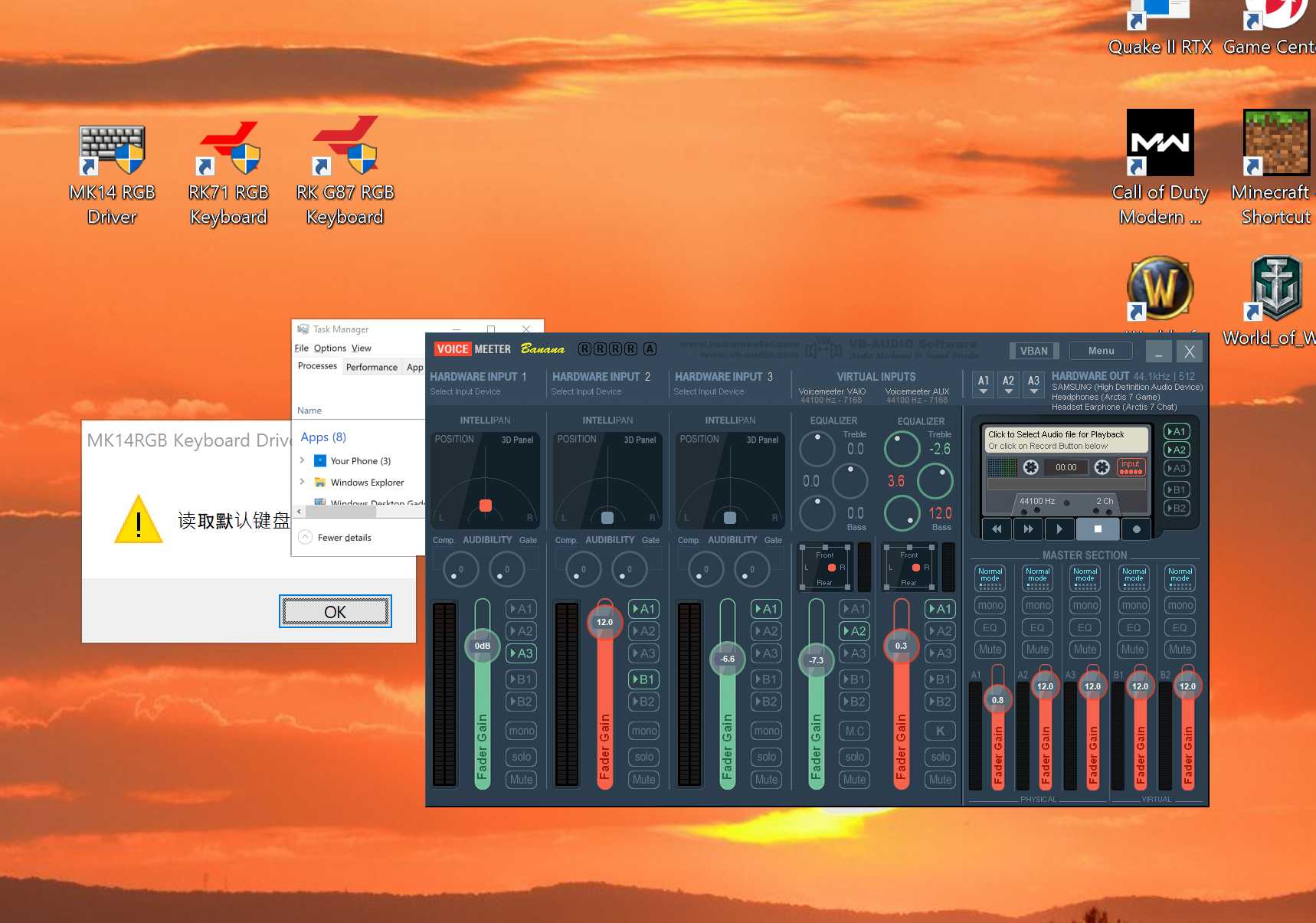Click the VBAN button in Voicemeeter
1316x923 pixels.
[x=1033, y=351]
